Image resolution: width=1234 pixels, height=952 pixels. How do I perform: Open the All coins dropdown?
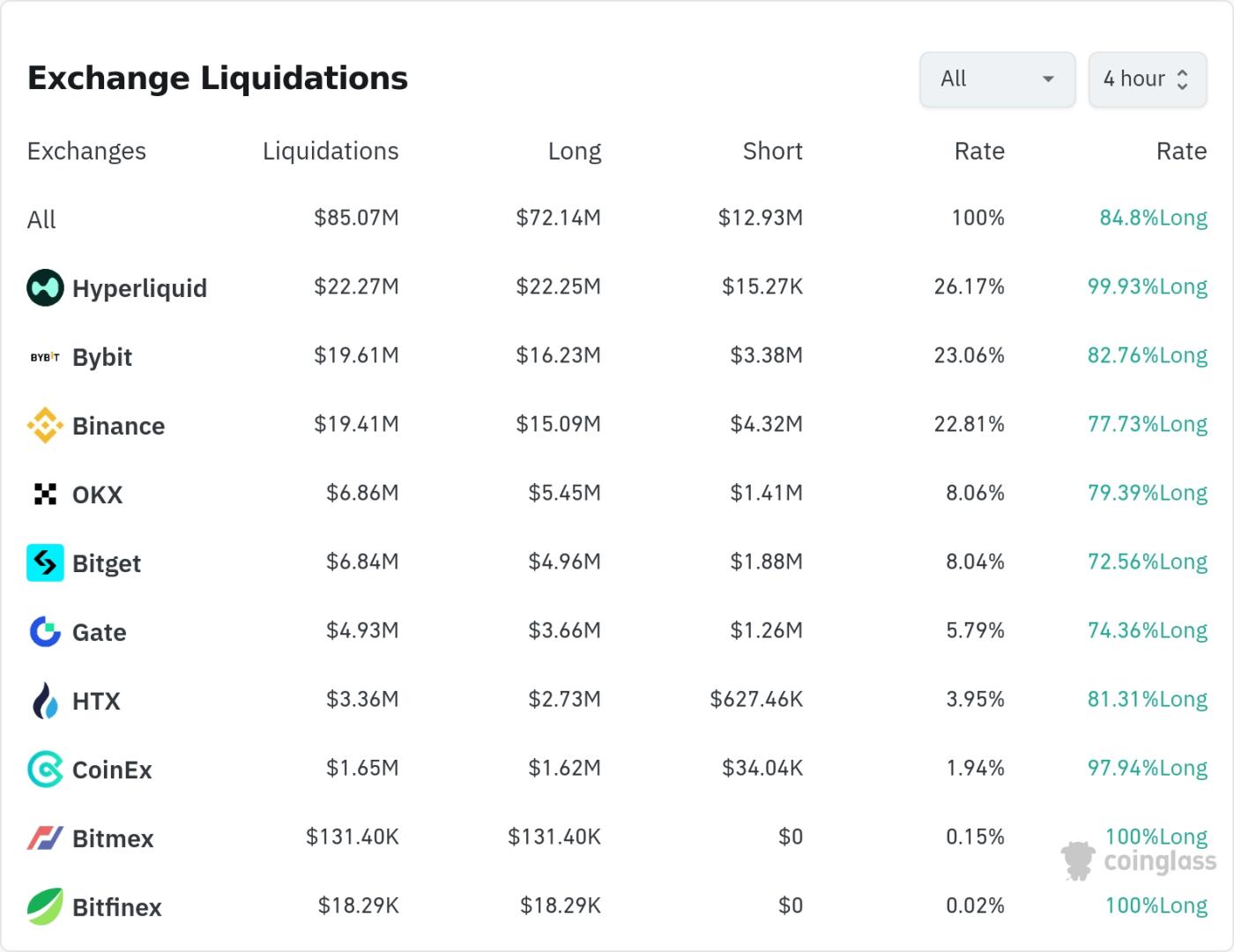pos(997,79)
